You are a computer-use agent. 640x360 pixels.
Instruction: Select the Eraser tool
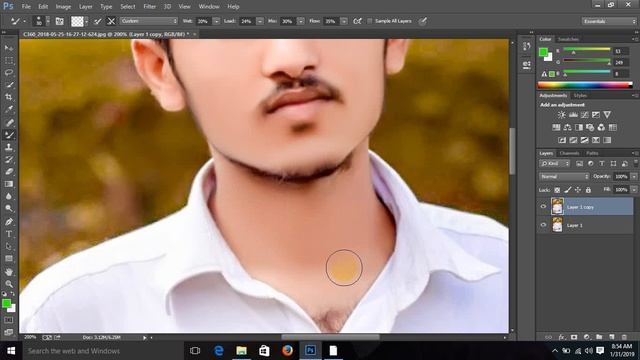coord(9,171)
